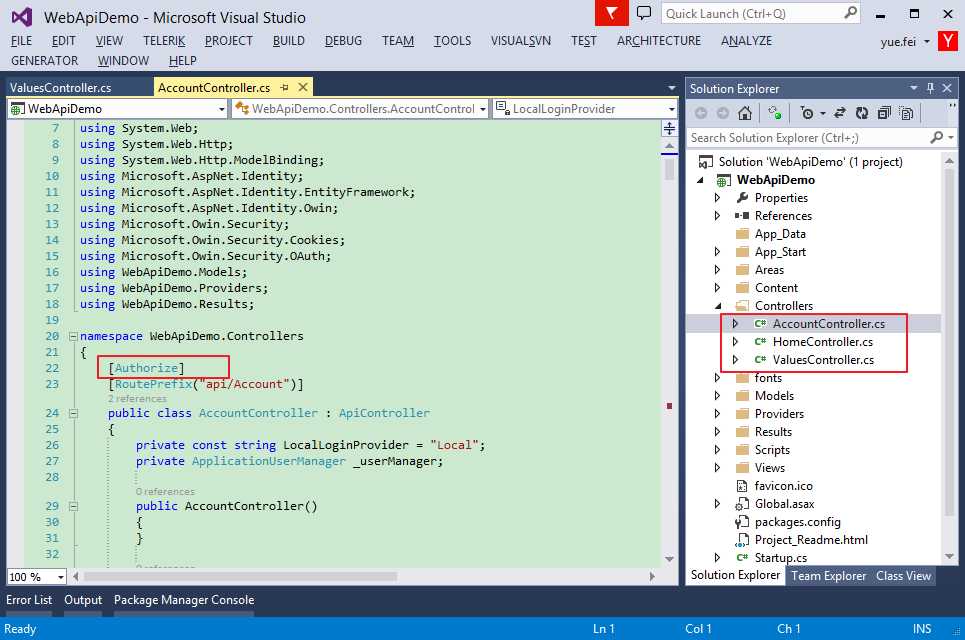Collapse the namespace block on line 20
This screenshot has width=965, height=640.
coord(73,336)
